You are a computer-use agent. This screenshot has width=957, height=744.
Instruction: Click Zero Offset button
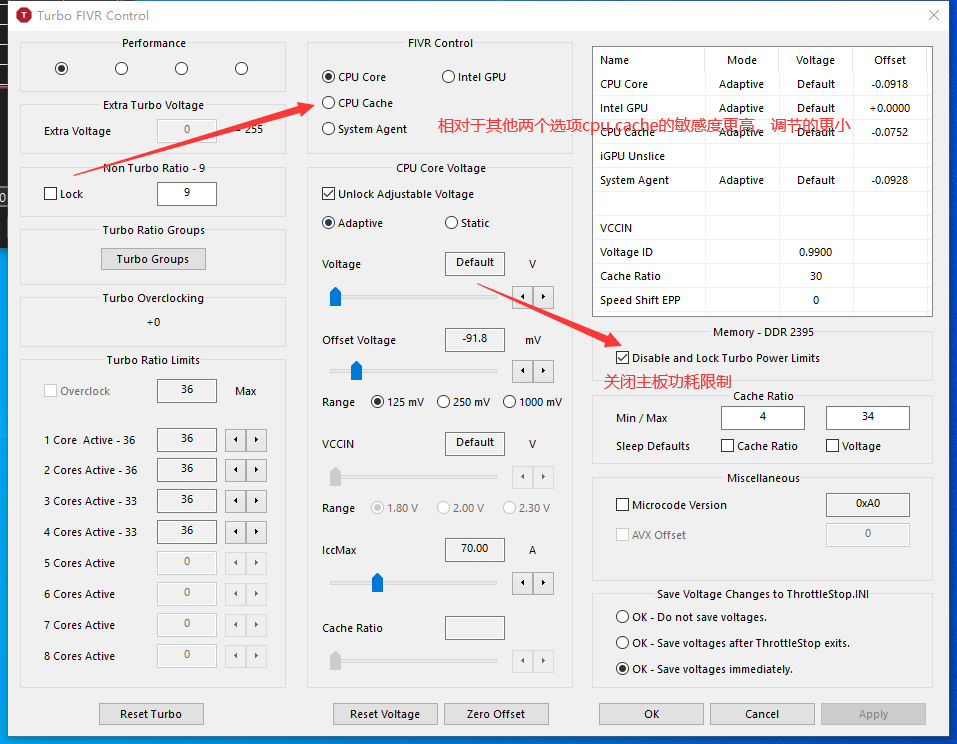(x=496, y=714)
